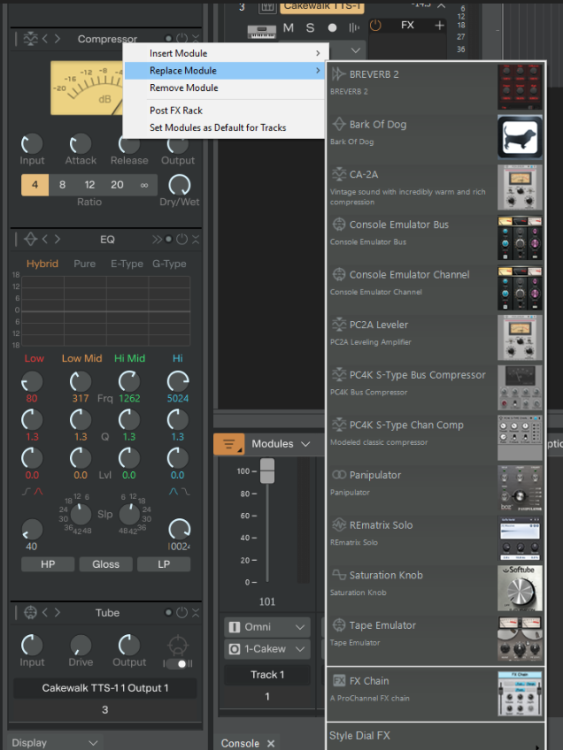Set compressor ratio to 8

tap(62, 185)
